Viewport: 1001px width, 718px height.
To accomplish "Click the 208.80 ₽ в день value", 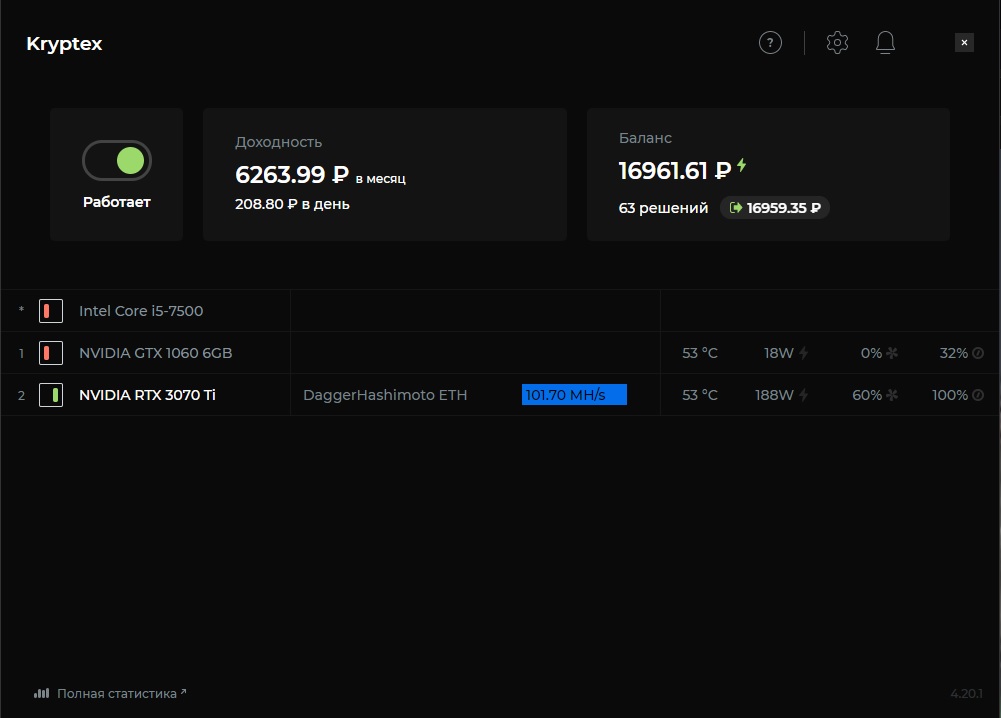I will (292, 204).
